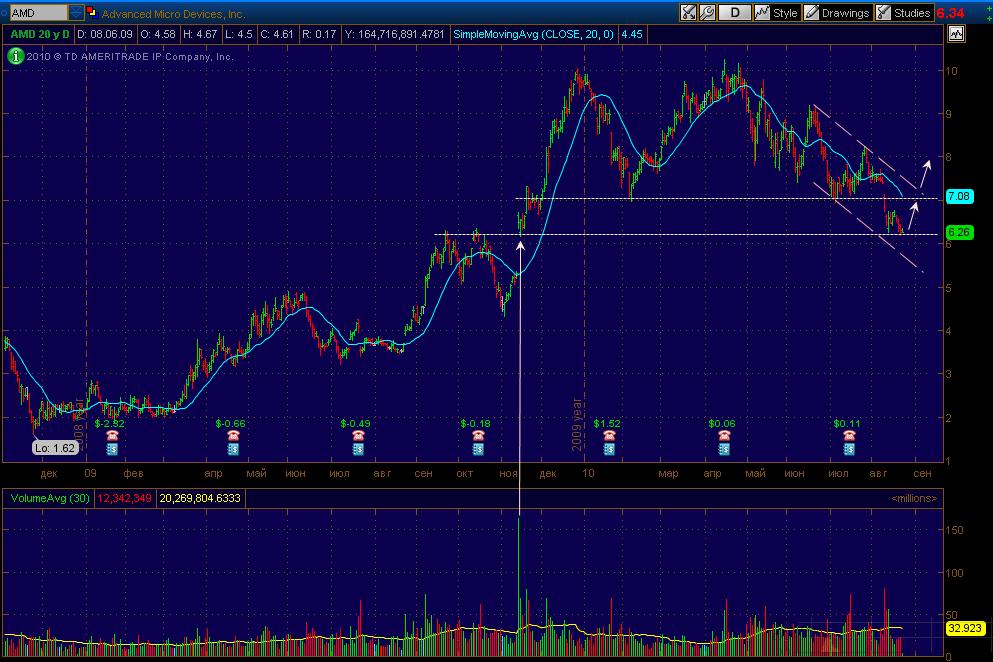Click the earnings phone icon under $-0.49

click(x=358, y=436)
